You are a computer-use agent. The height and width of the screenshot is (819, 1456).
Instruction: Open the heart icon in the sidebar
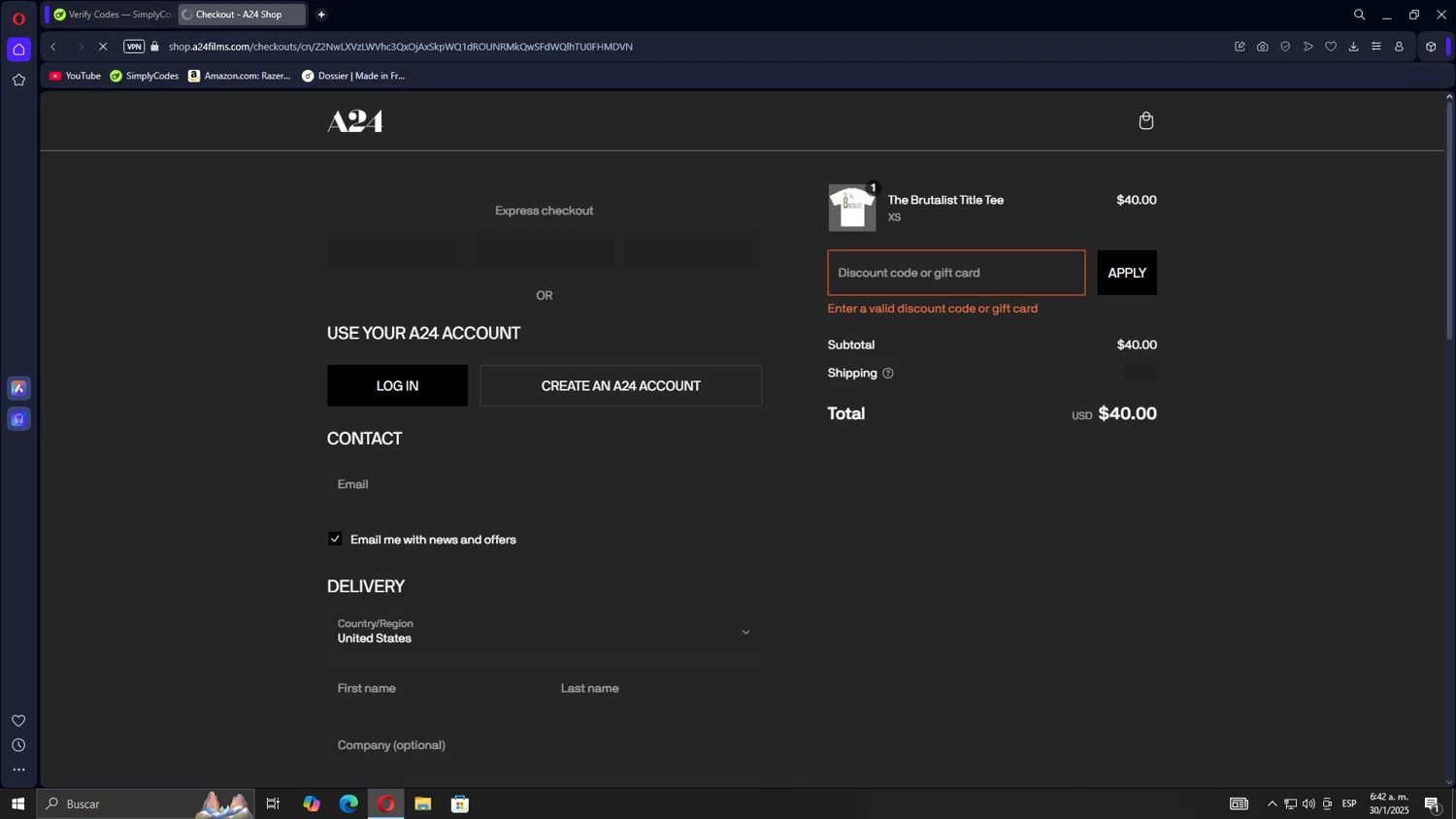[x=18, y=720]
